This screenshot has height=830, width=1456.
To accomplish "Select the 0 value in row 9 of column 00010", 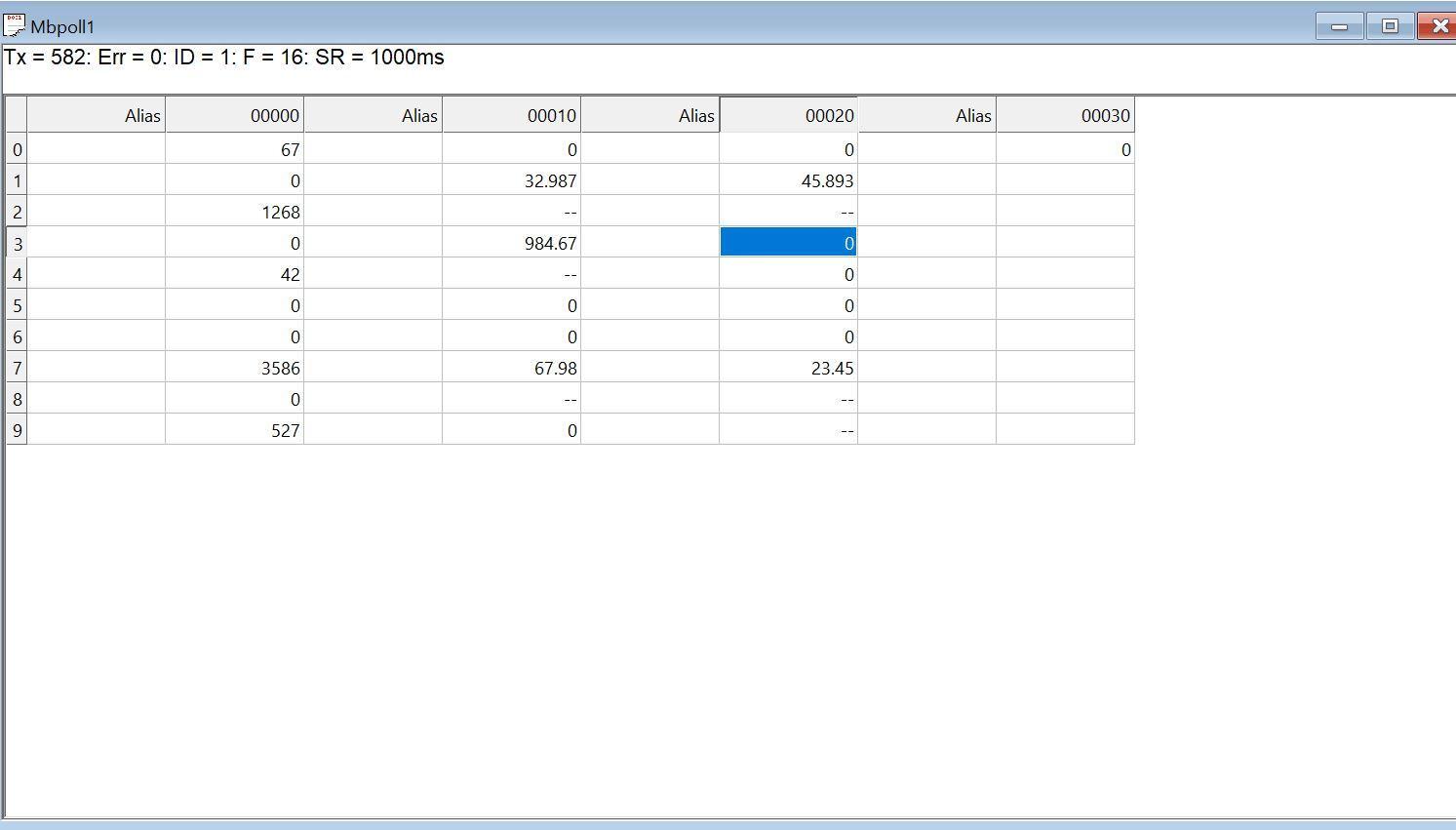I will 512,430.
